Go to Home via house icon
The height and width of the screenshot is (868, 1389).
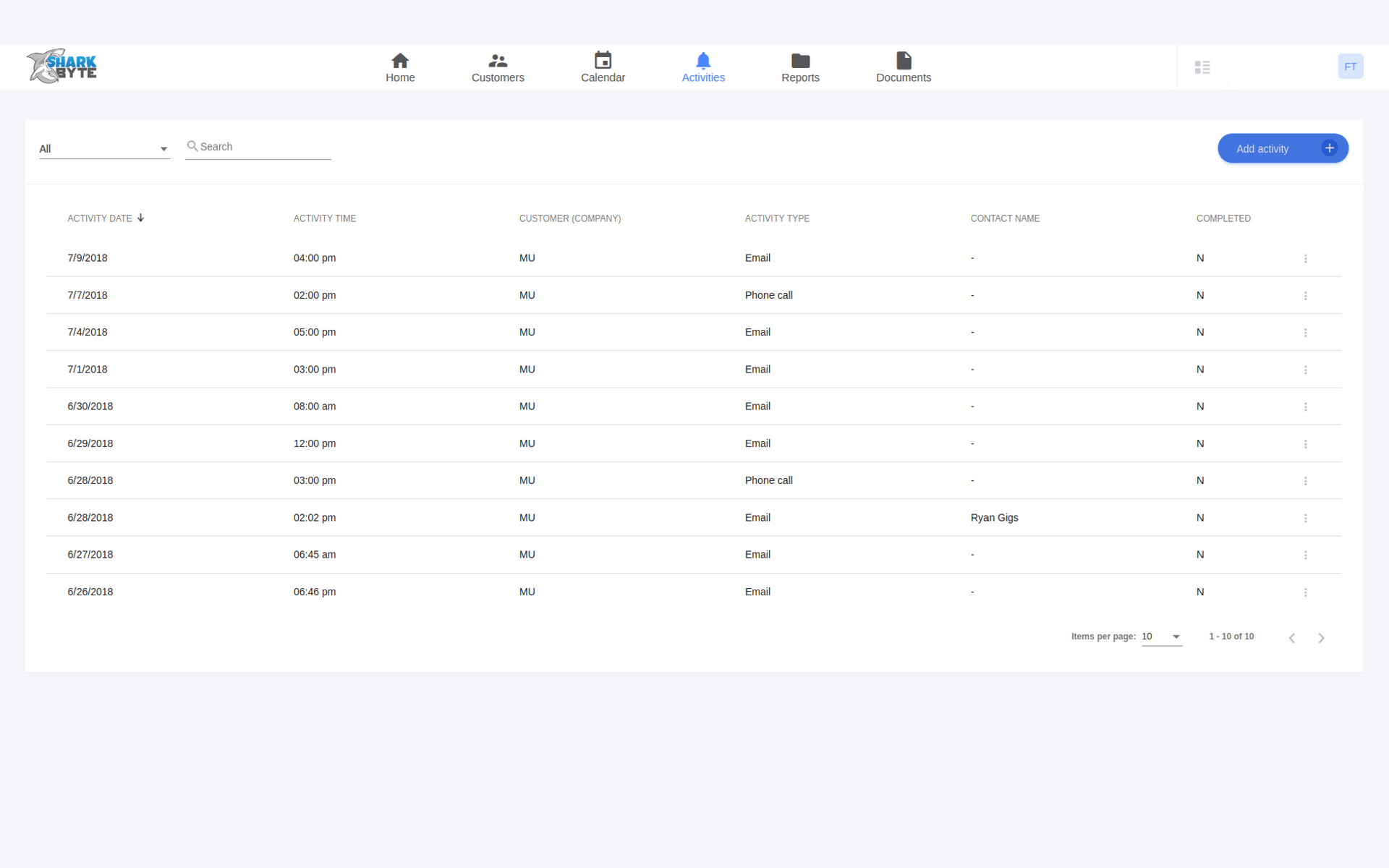tap(400, 60)
